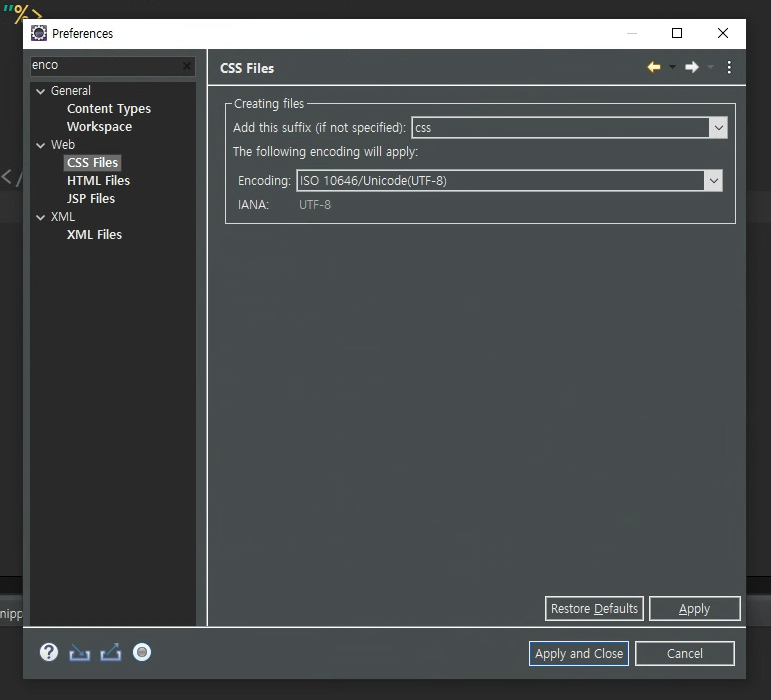This screenshot has height=700, width=771.
Task: Open the Encoding combo box dropdown
Action: [x=713, y=181]
